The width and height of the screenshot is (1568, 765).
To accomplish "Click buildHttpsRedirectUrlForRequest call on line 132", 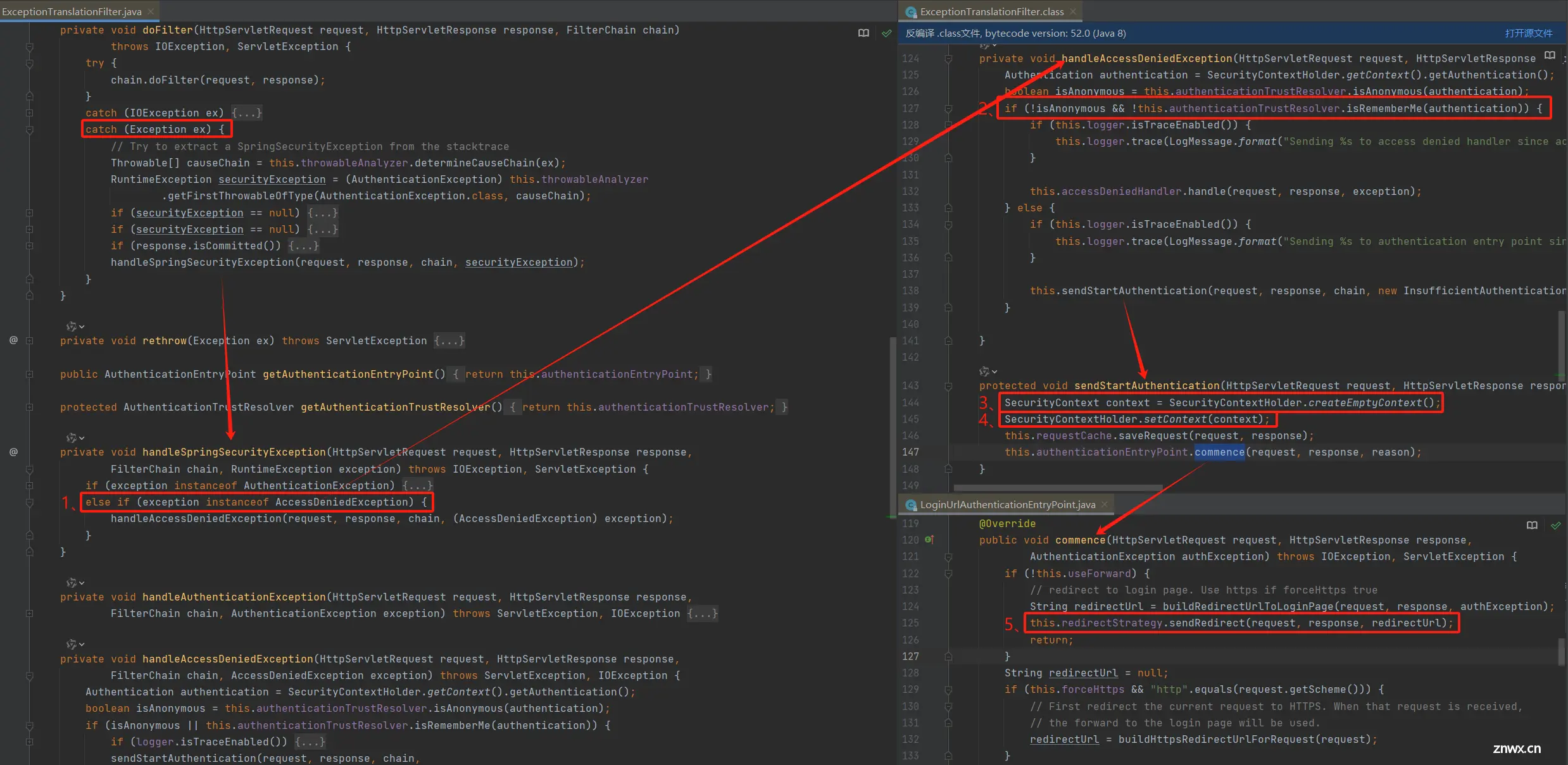I will click(1213, 739).
